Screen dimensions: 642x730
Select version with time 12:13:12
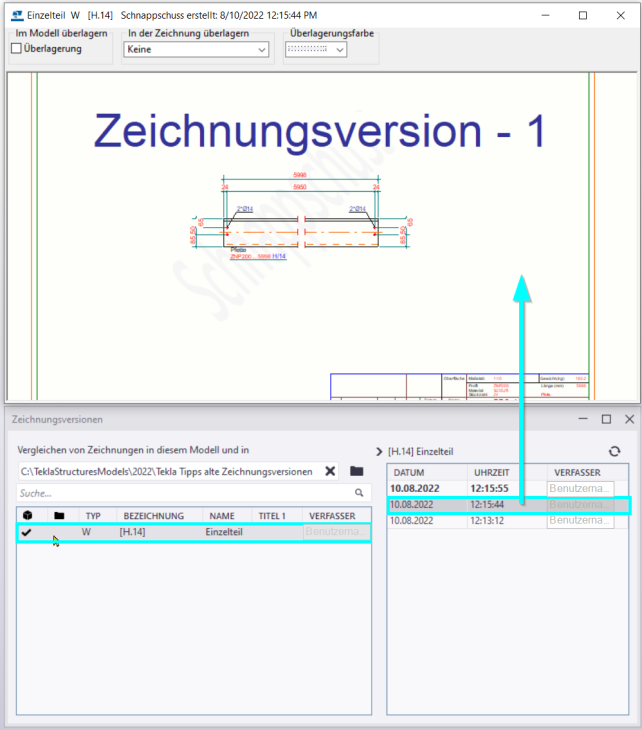point(507,520)
